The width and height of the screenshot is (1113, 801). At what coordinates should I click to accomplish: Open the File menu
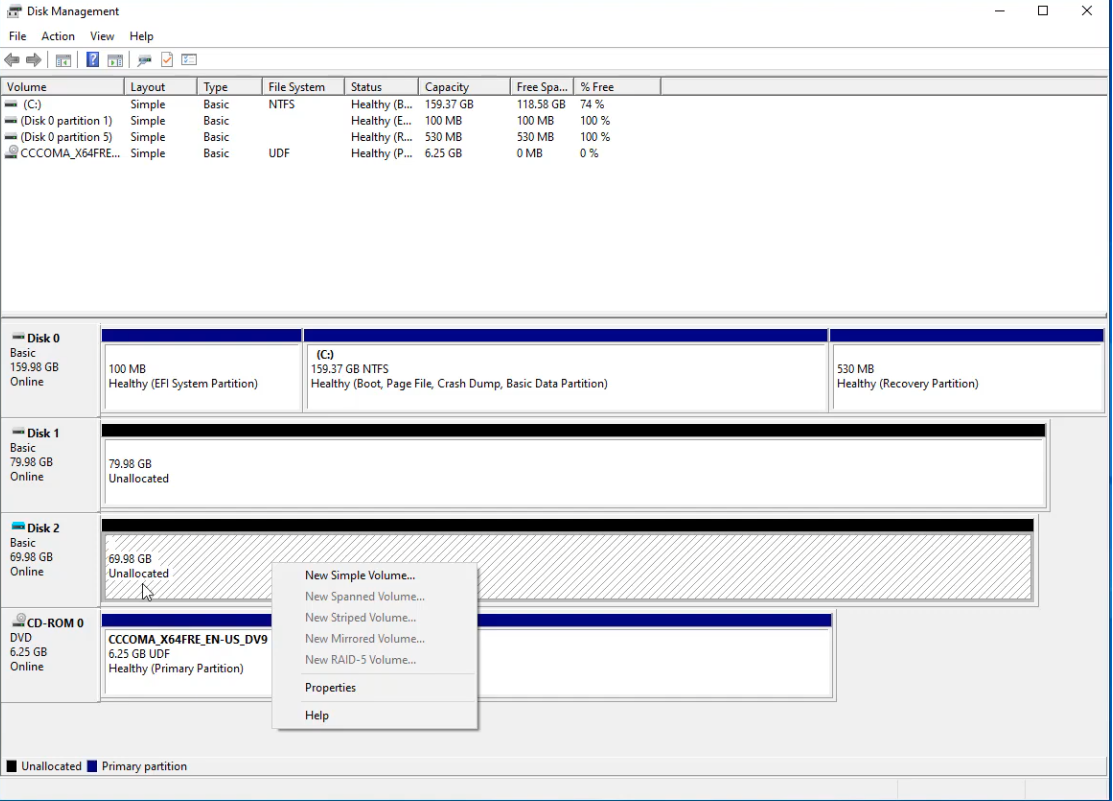tap(18, 36)
